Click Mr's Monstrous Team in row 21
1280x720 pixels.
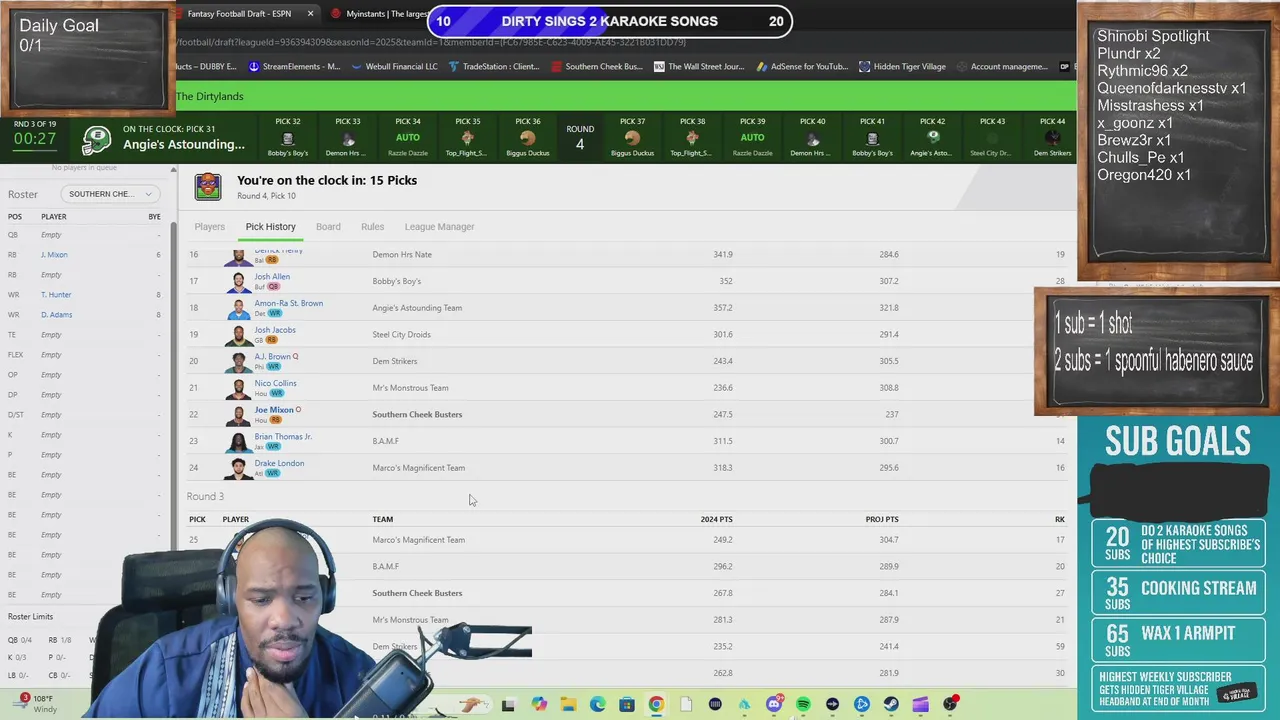(x=410, y=388)
